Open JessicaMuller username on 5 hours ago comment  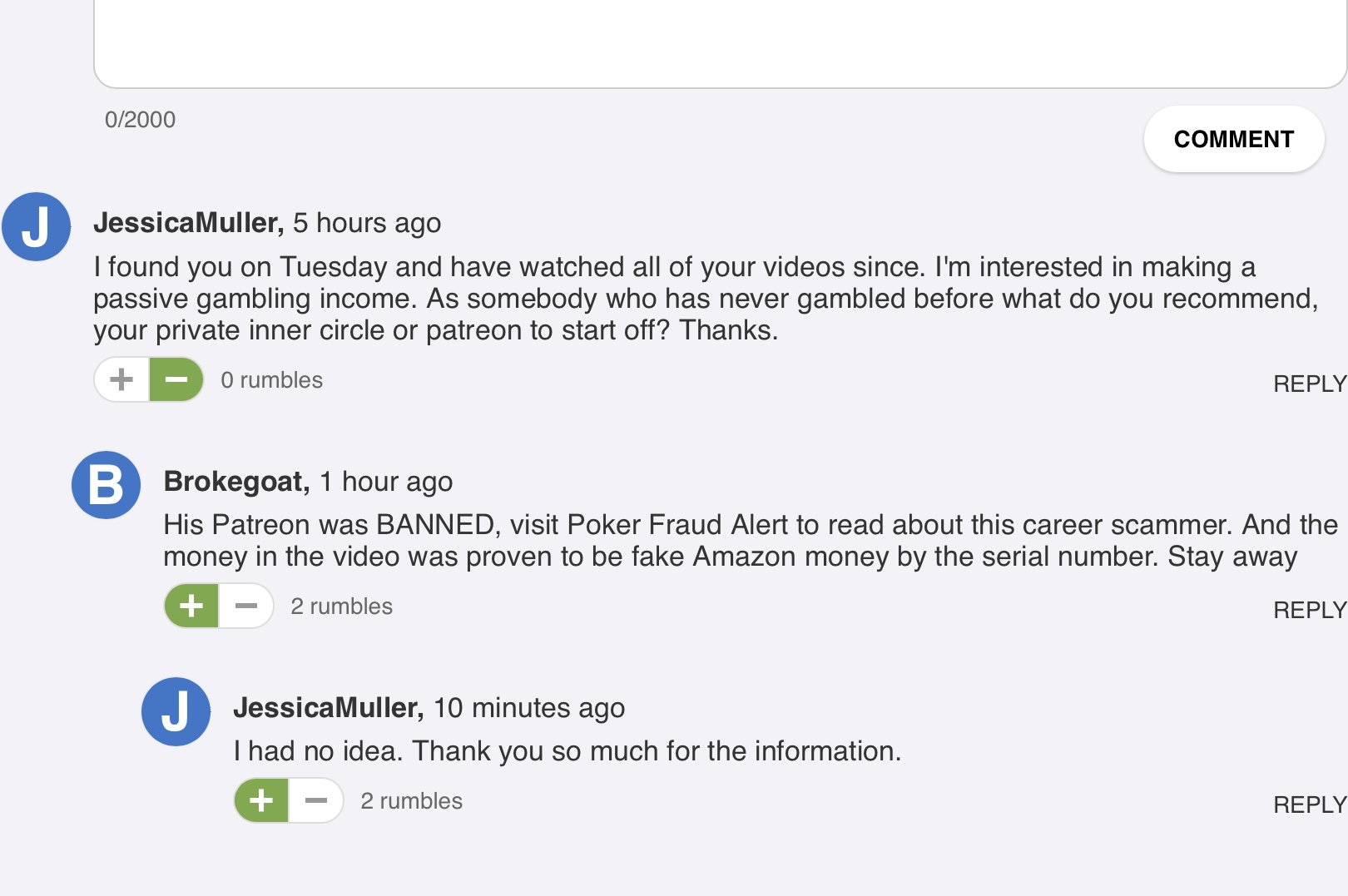(x=188, y=223)
